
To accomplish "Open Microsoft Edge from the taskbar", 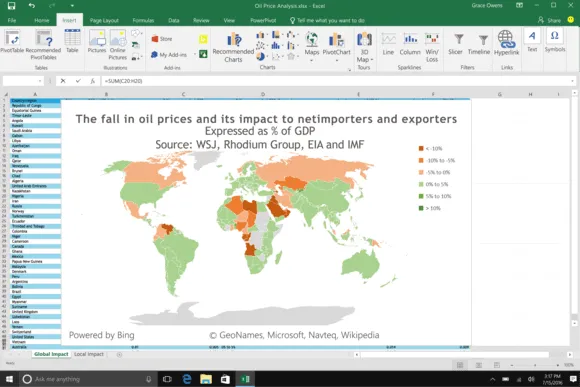I will (187, 379).
